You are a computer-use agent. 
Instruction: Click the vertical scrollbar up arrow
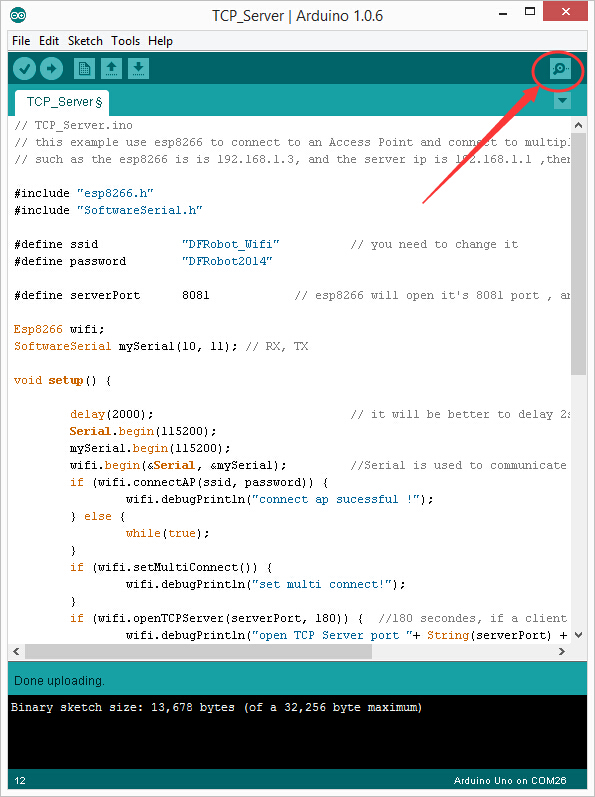click(578, 125)
